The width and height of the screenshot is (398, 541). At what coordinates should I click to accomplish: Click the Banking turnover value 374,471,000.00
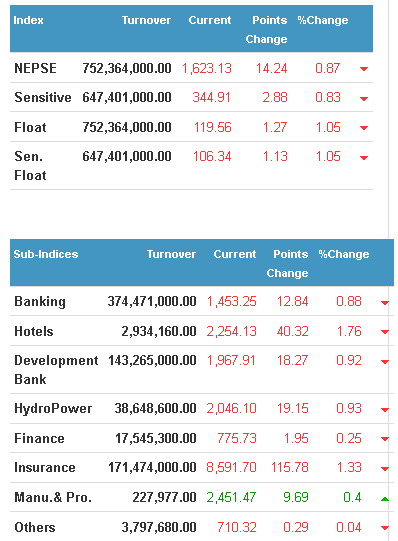click(x=152, y=301)
